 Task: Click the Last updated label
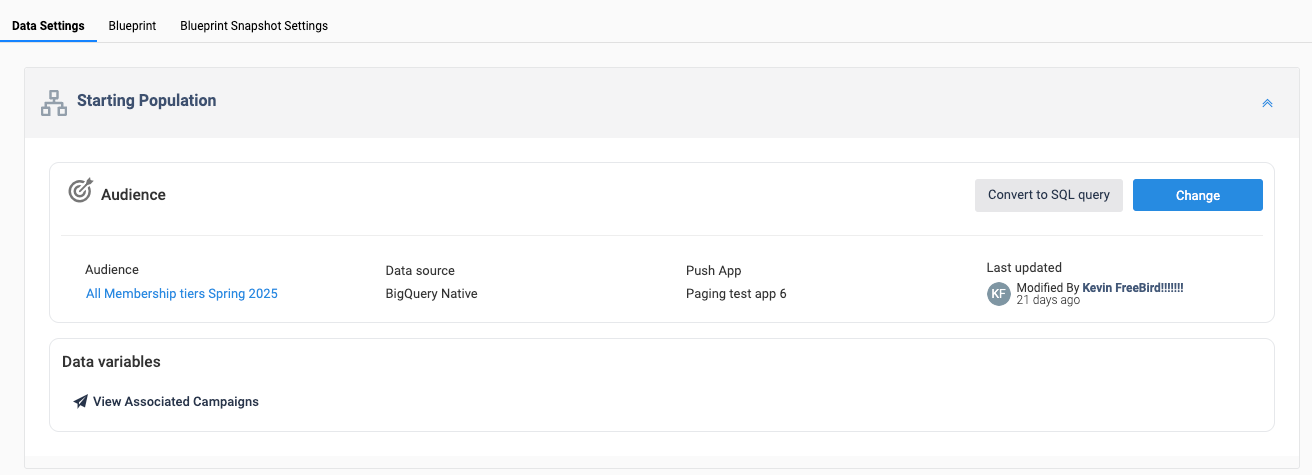pyautogui.click(x=1024, y=268)
